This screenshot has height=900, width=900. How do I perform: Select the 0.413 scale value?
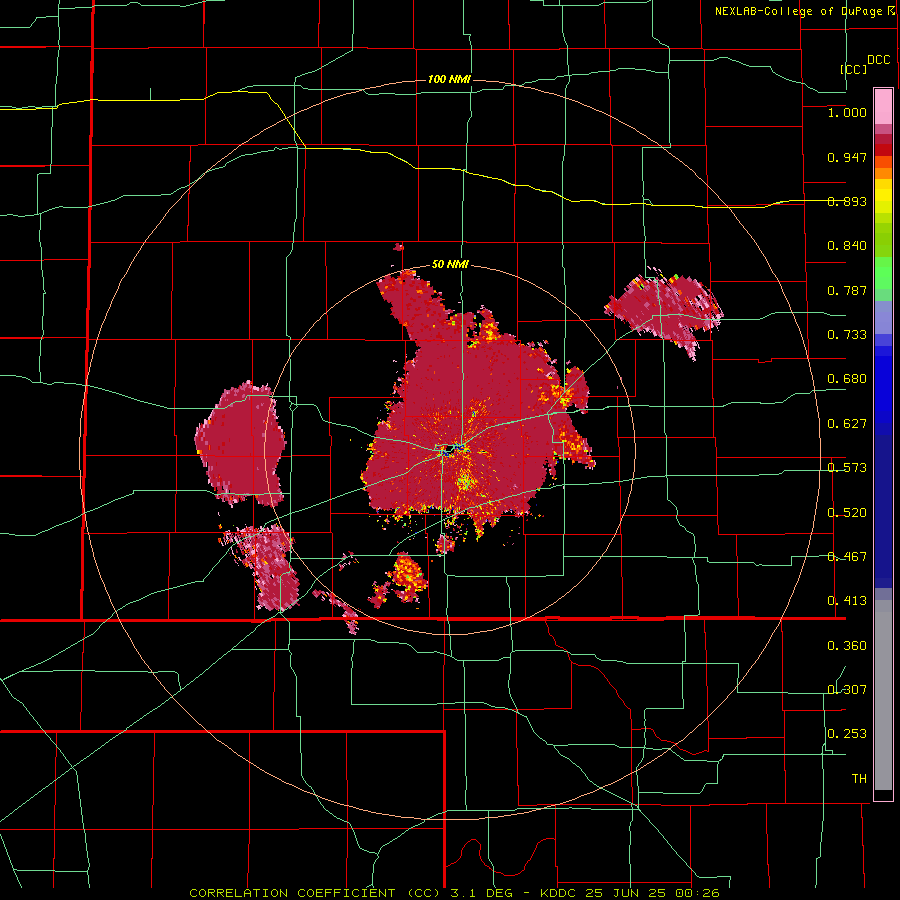847,601
